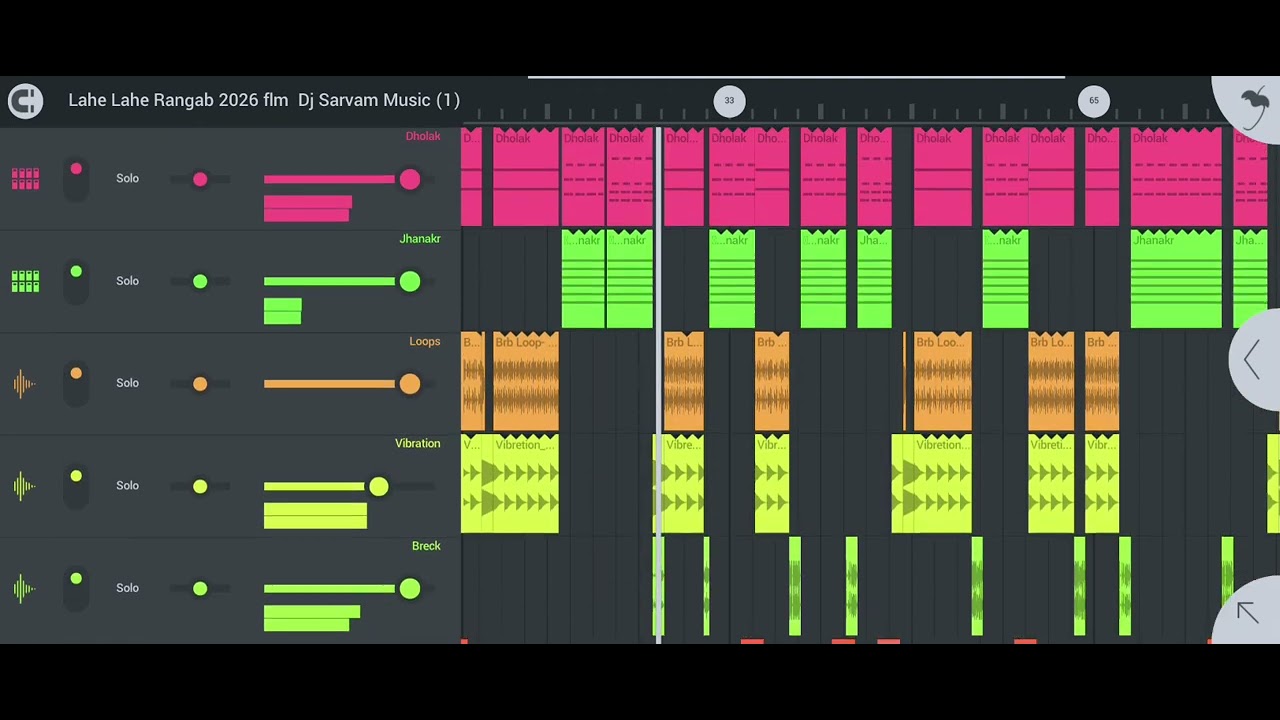This screenshot has width=1280, height=720.
Task: Click the Loops track waveform icon
Action: pos(24,383)
